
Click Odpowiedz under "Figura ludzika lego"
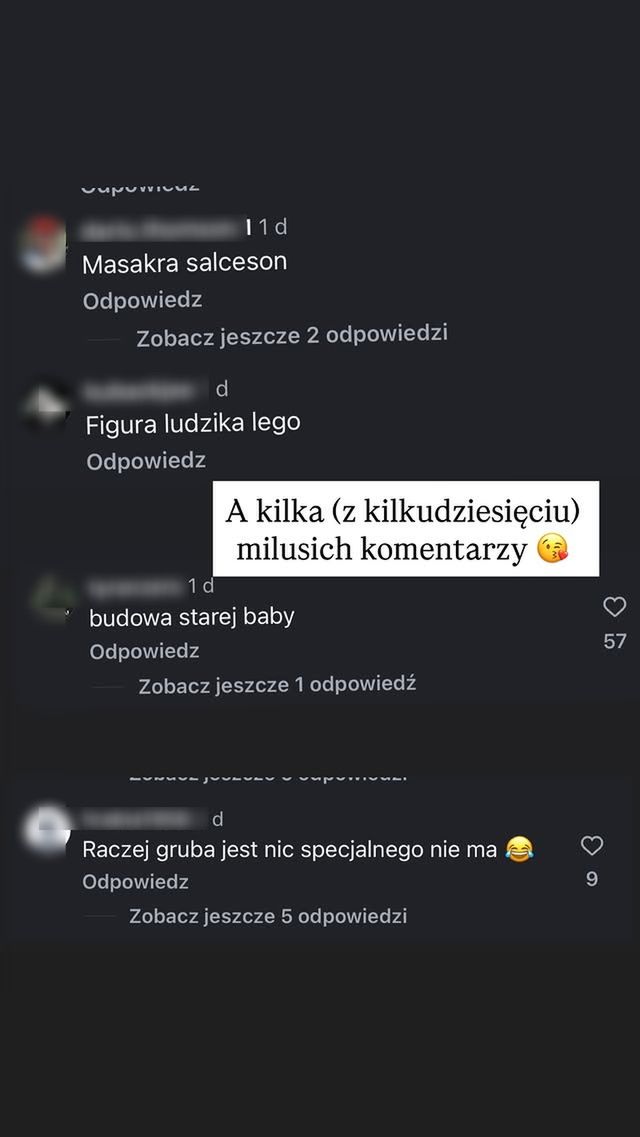[146, 461]
